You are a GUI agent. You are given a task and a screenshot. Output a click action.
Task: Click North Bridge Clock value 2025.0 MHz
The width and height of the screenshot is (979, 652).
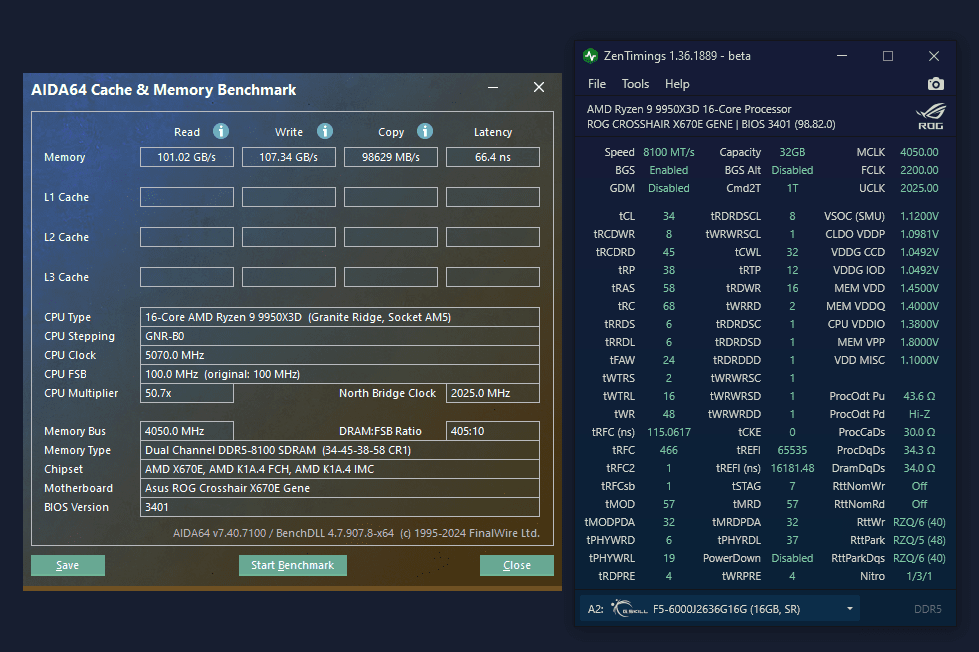pos(493,393)
